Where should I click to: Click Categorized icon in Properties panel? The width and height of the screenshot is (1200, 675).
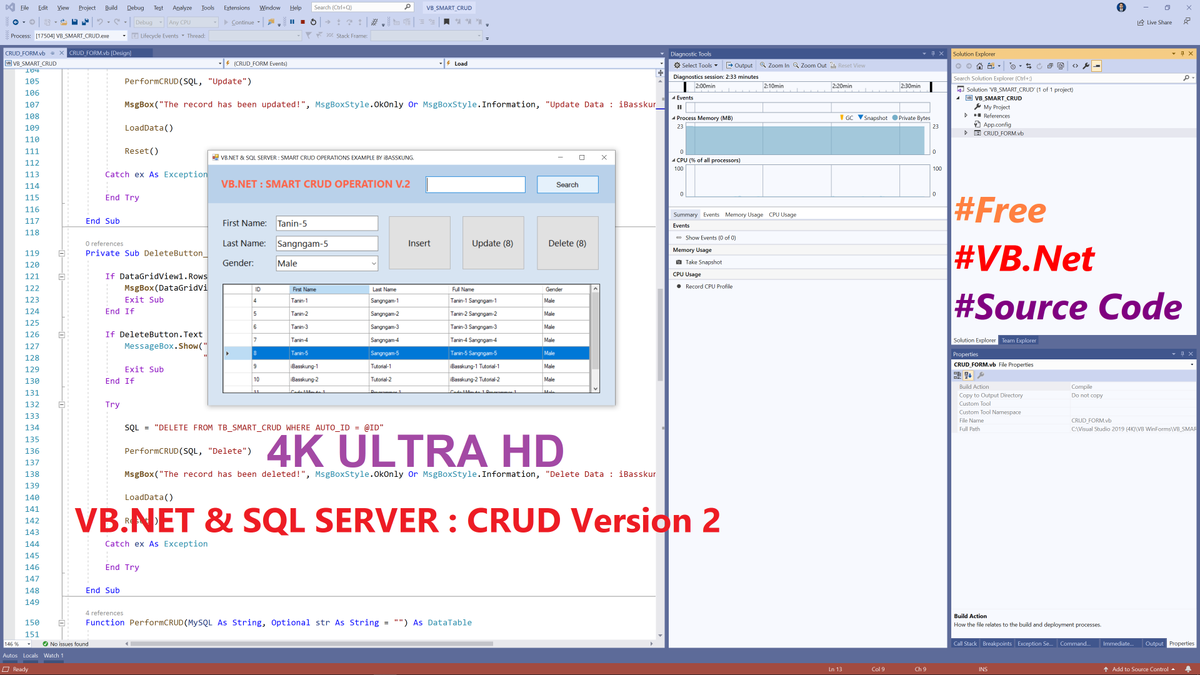coord(958,375)
